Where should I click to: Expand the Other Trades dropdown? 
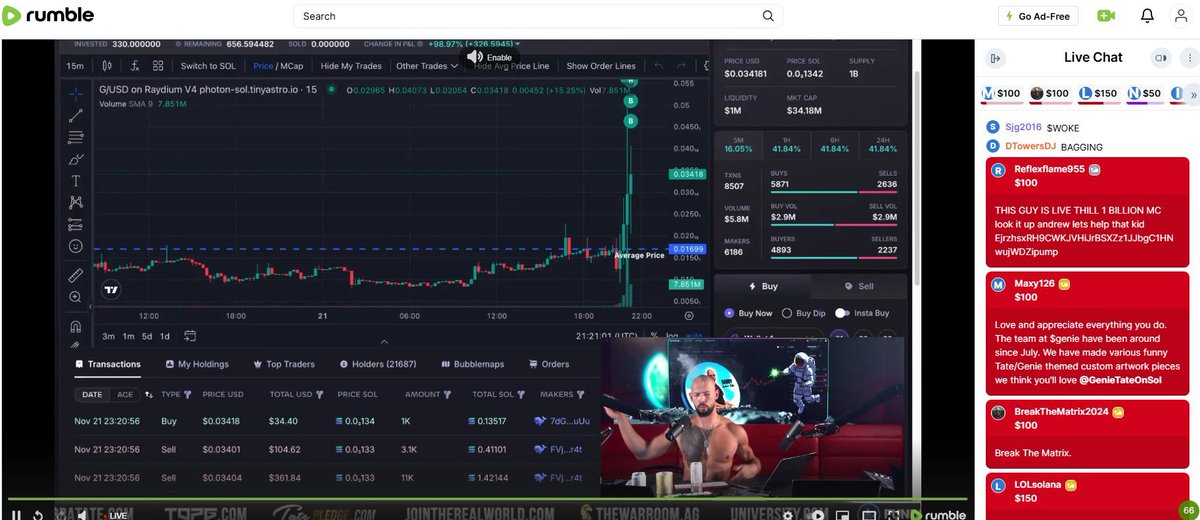(427, 66)
